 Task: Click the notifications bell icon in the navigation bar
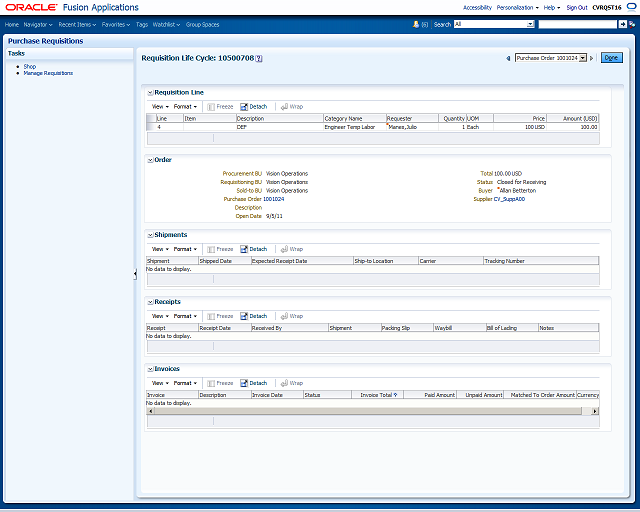(x=416, y=24)
